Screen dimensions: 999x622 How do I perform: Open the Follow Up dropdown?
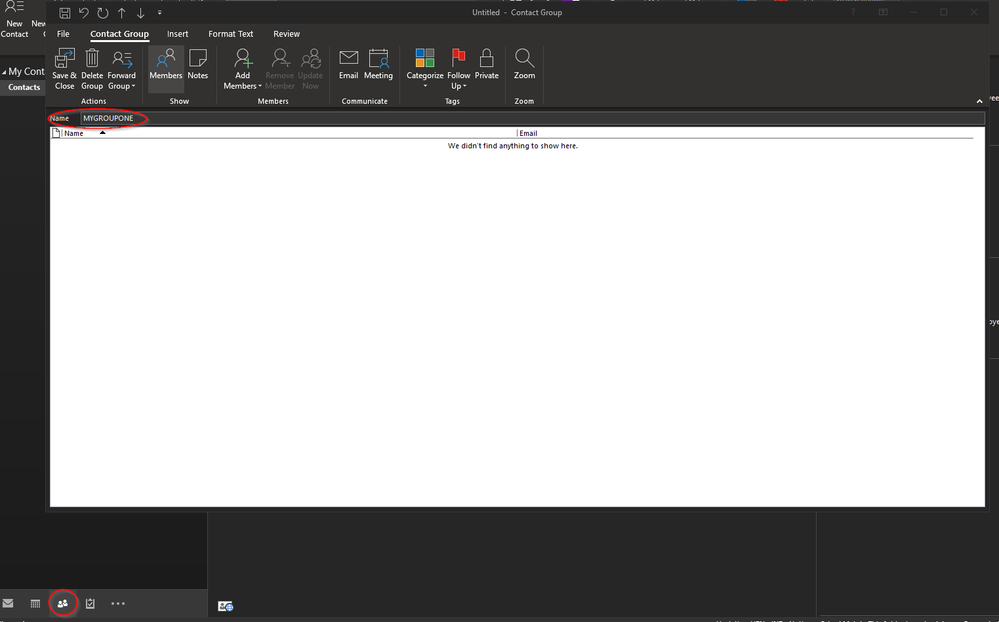click(x=458, y=70)
